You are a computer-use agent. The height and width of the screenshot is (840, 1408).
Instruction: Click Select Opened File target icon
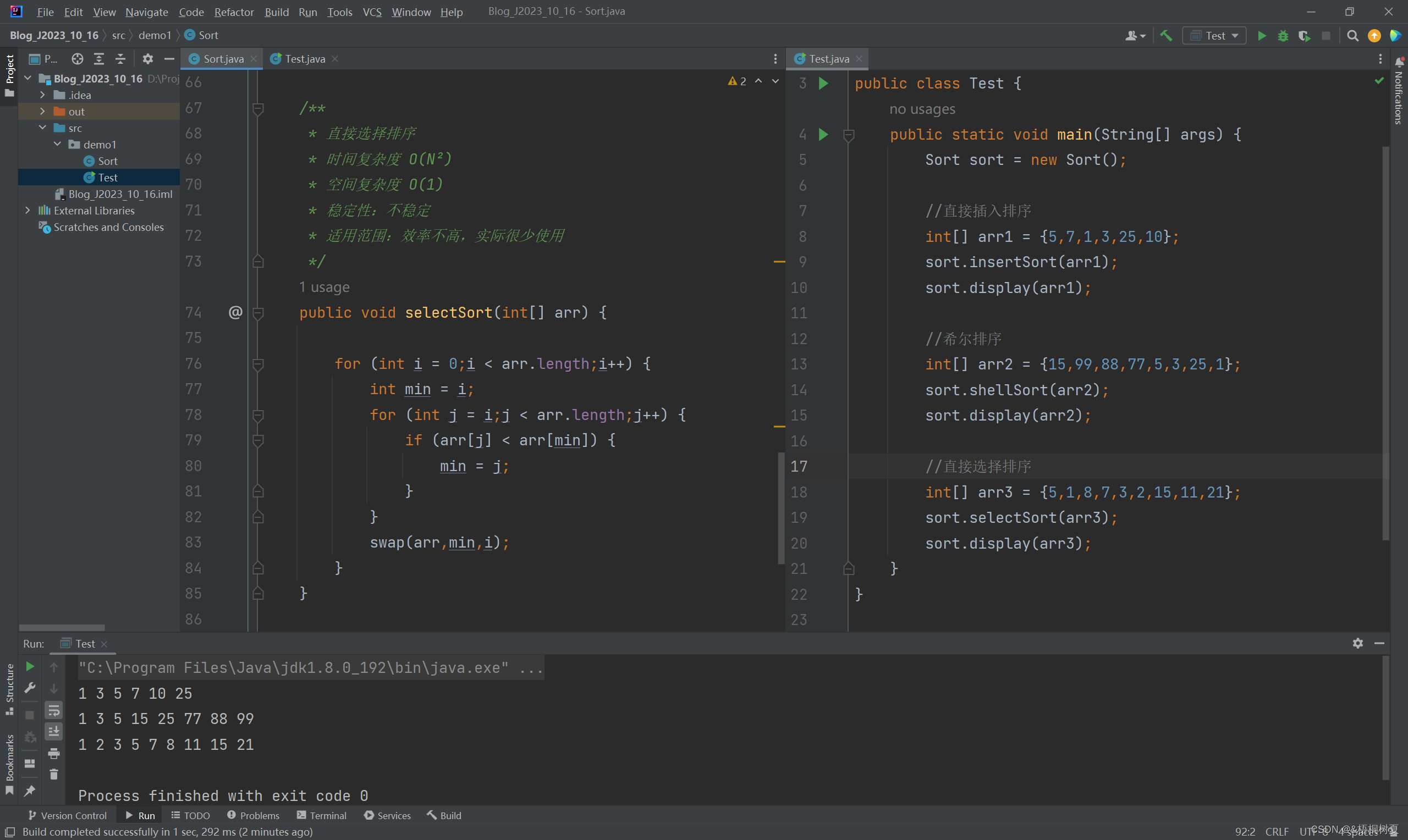[78, 59]
